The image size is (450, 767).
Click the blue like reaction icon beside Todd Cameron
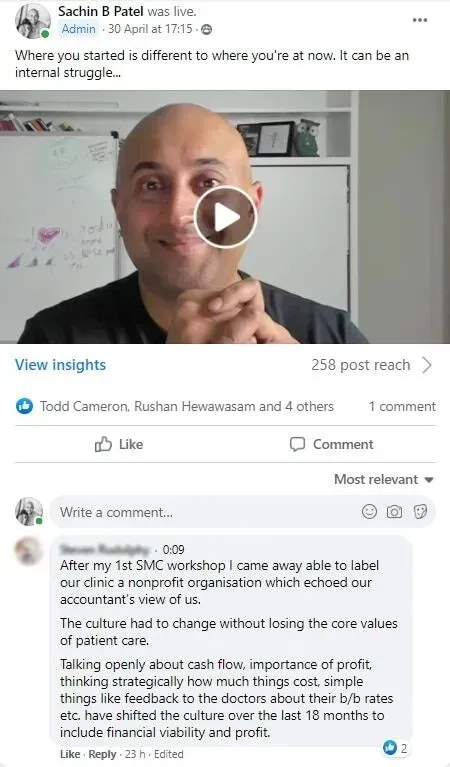tap(24, 406)
